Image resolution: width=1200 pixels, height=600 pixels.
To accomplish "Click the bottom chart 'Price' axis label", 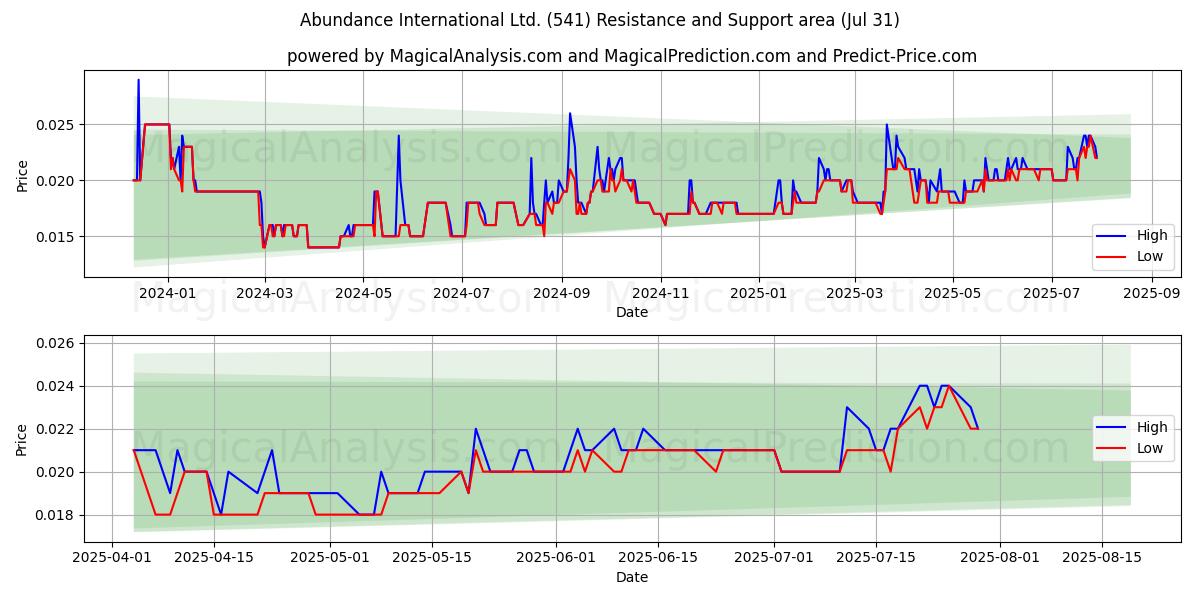I will tap(23, 438).
